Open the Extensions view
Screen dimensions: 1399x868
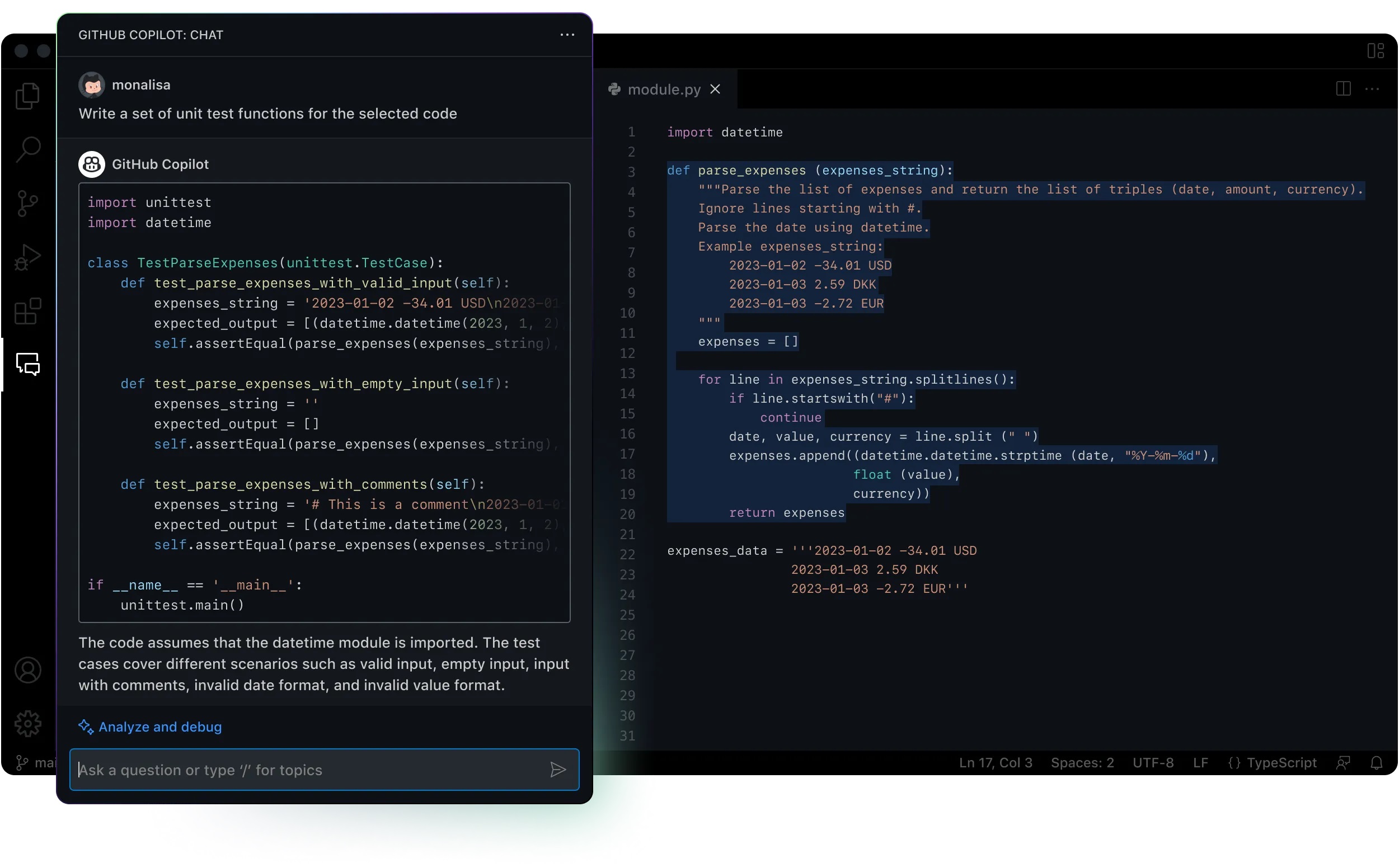[27, 311]
